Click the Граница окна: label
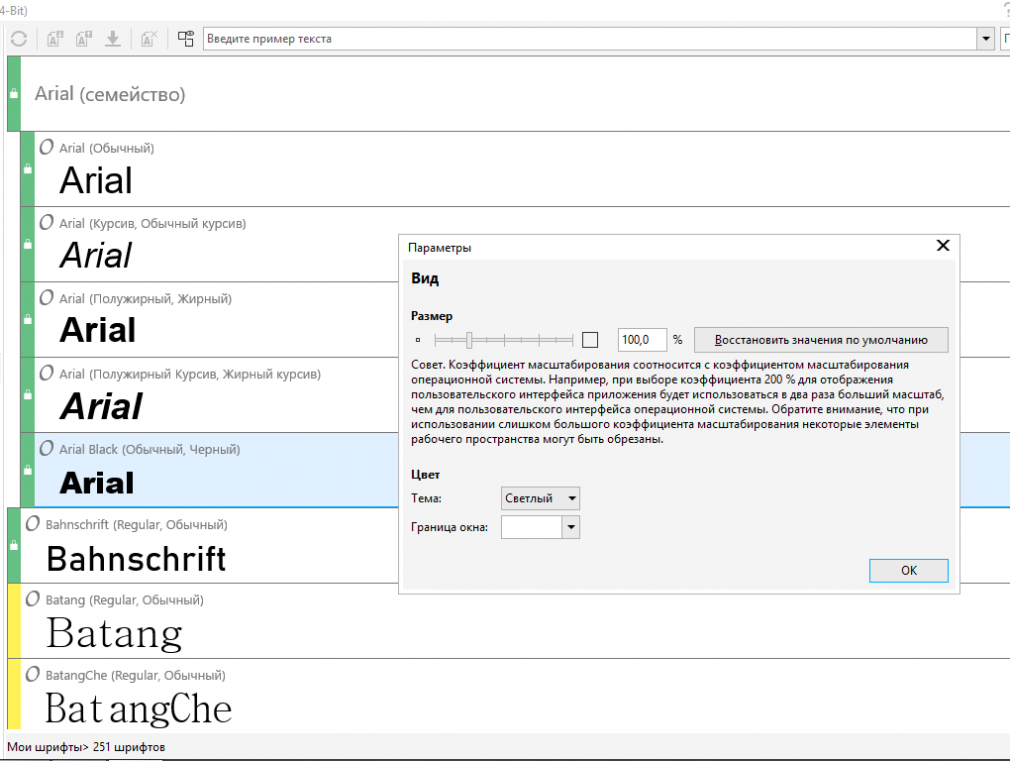 [450, 527]
